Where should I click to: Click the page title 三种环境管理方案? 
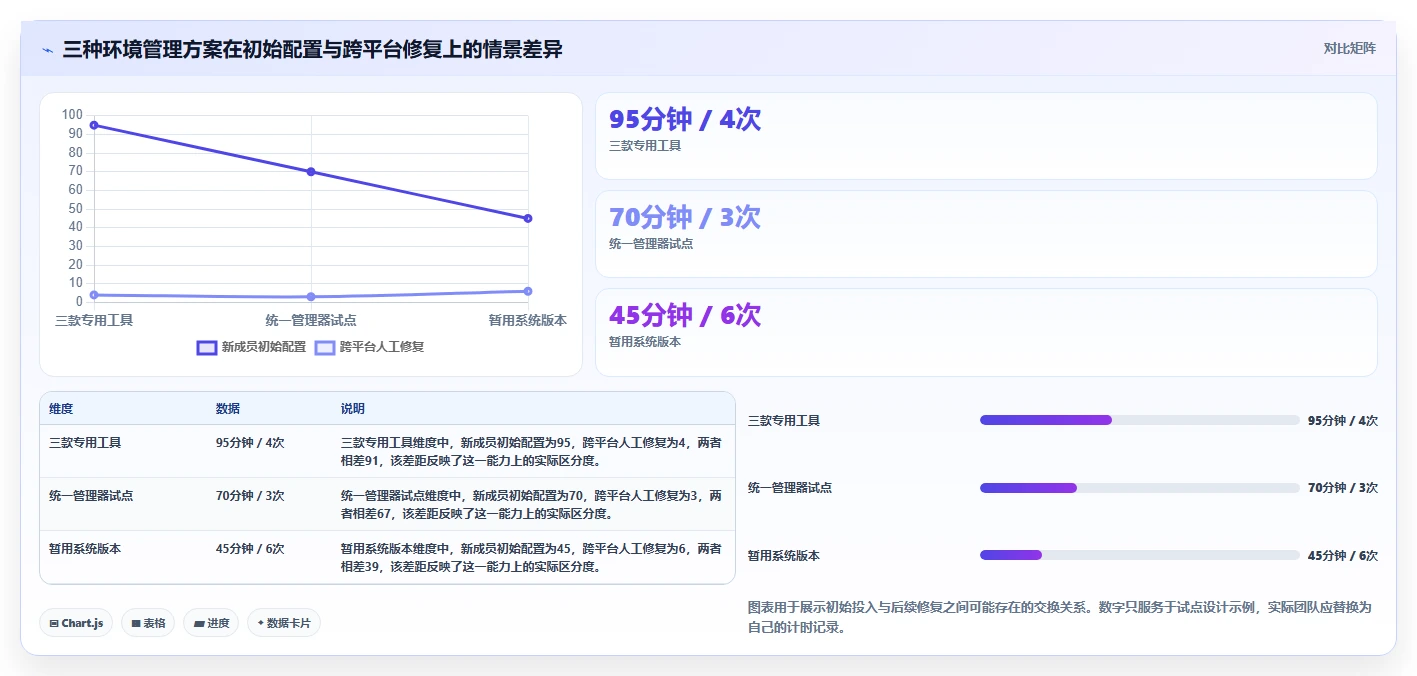tap(312, 49)
